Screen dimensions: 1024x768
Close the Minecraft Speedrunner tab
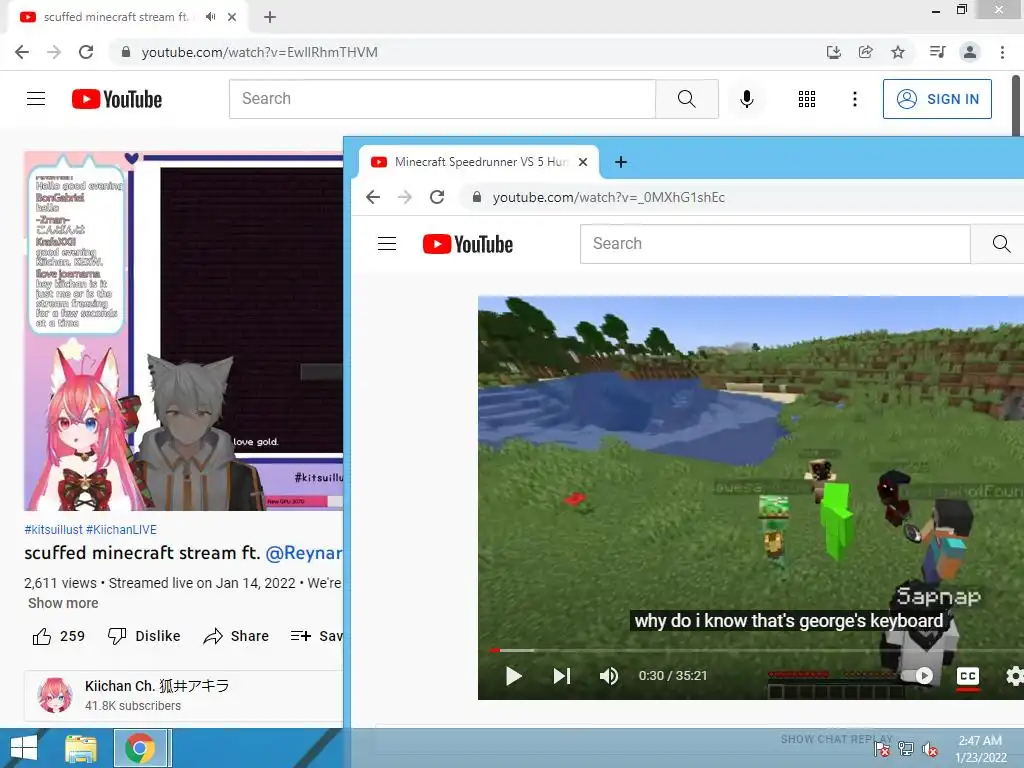[x=583, y=162]
